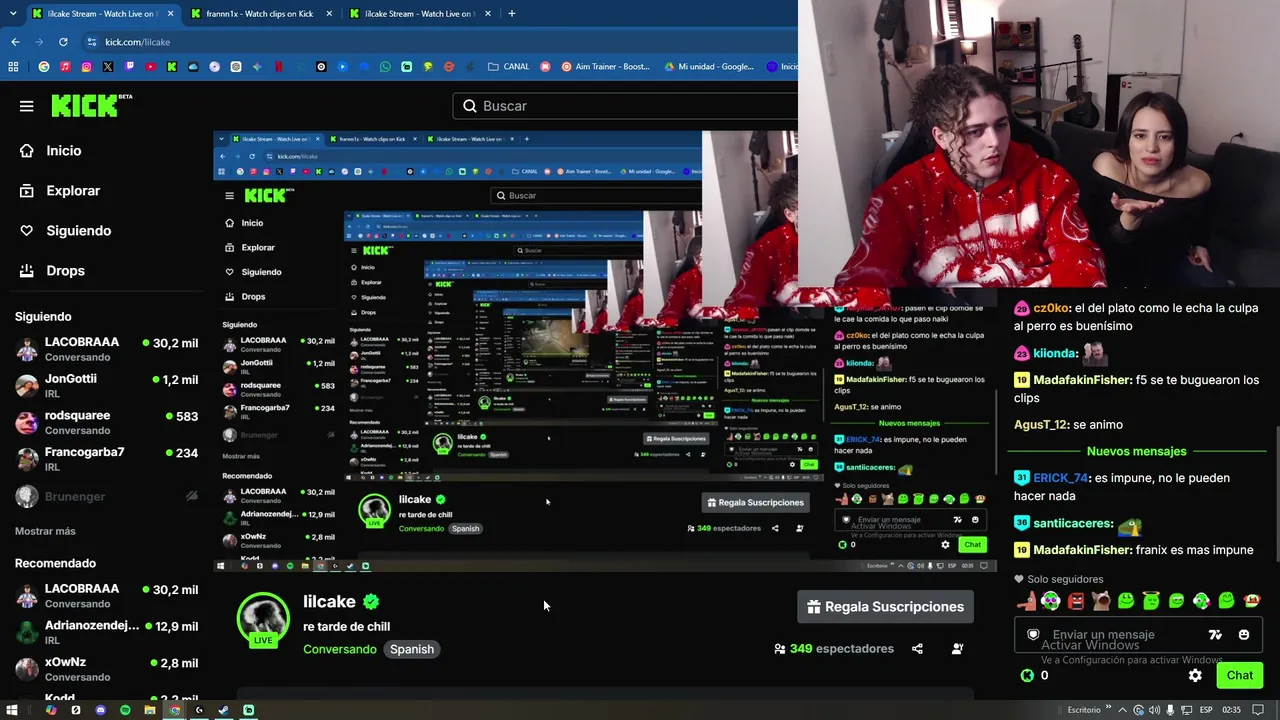Image resolution: width=1280 pixels, height=720 pixels.
Task: Open Explorar in the Kick sidebar
Action: pyautogui.click(x=61, y=191)
